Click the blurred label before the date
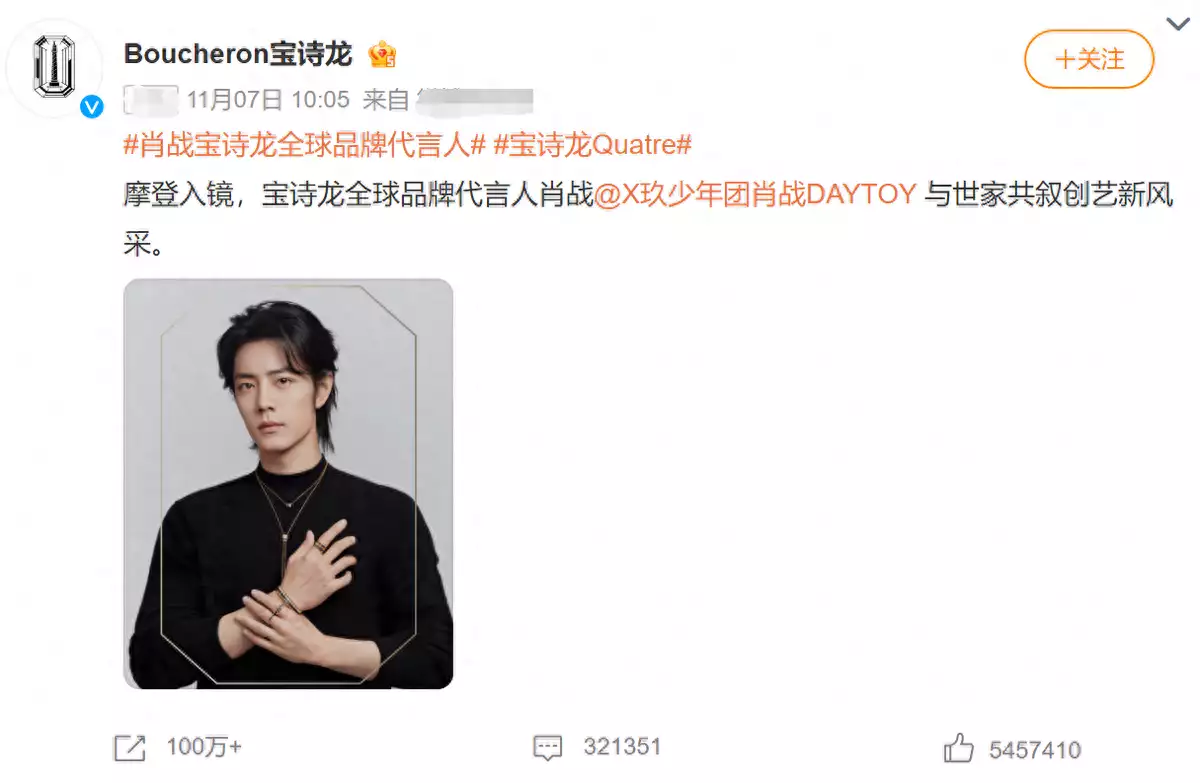This screenshot has width=1200, height=783. click(x=151, y=100)
